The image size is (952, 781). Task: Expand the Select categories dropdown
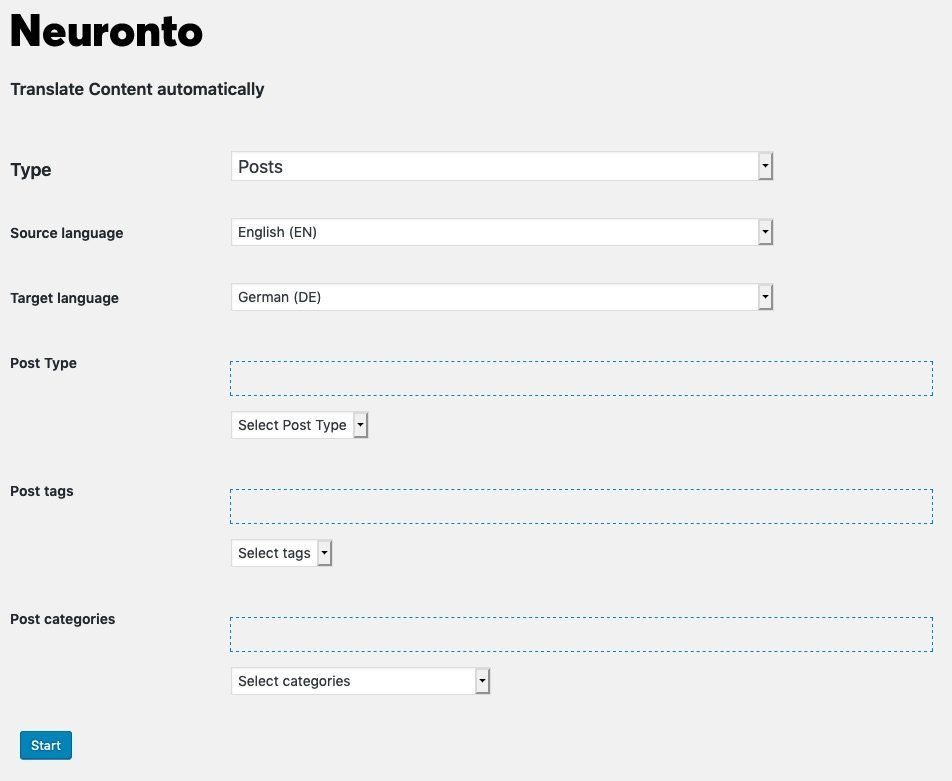pos(360,681)
